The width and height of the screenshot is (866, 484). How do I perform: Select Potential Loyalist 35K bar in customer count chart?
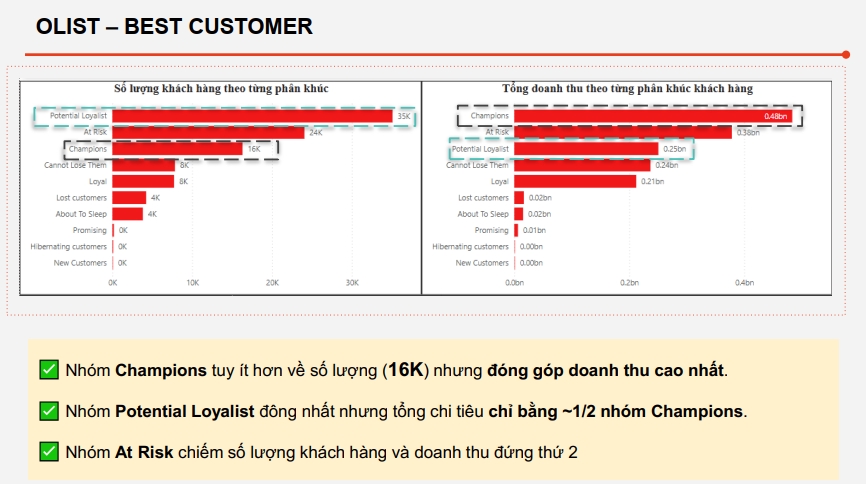(x=252, y=116)
